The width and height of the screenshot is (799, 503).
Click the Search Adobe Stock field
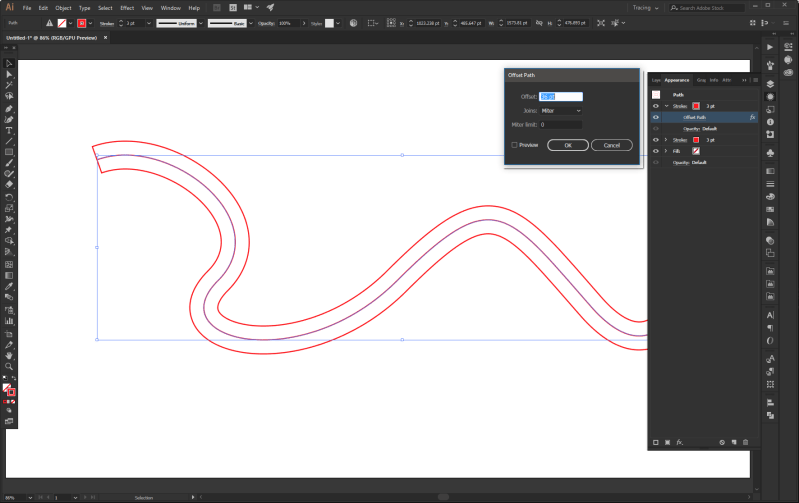pyautogui.click(x=707, y=8)
